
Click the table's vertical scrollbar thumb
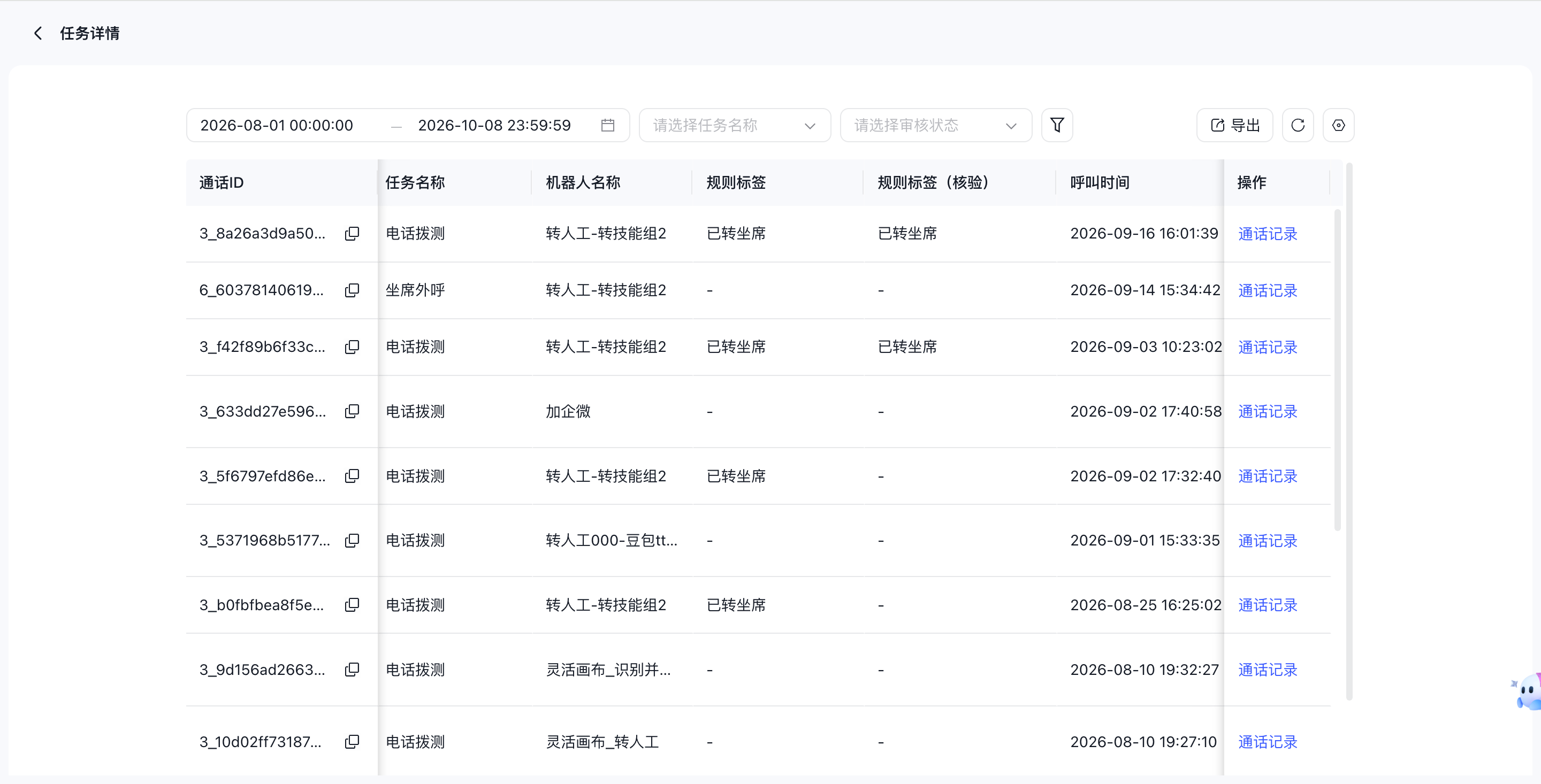(x=1338, y=370)
